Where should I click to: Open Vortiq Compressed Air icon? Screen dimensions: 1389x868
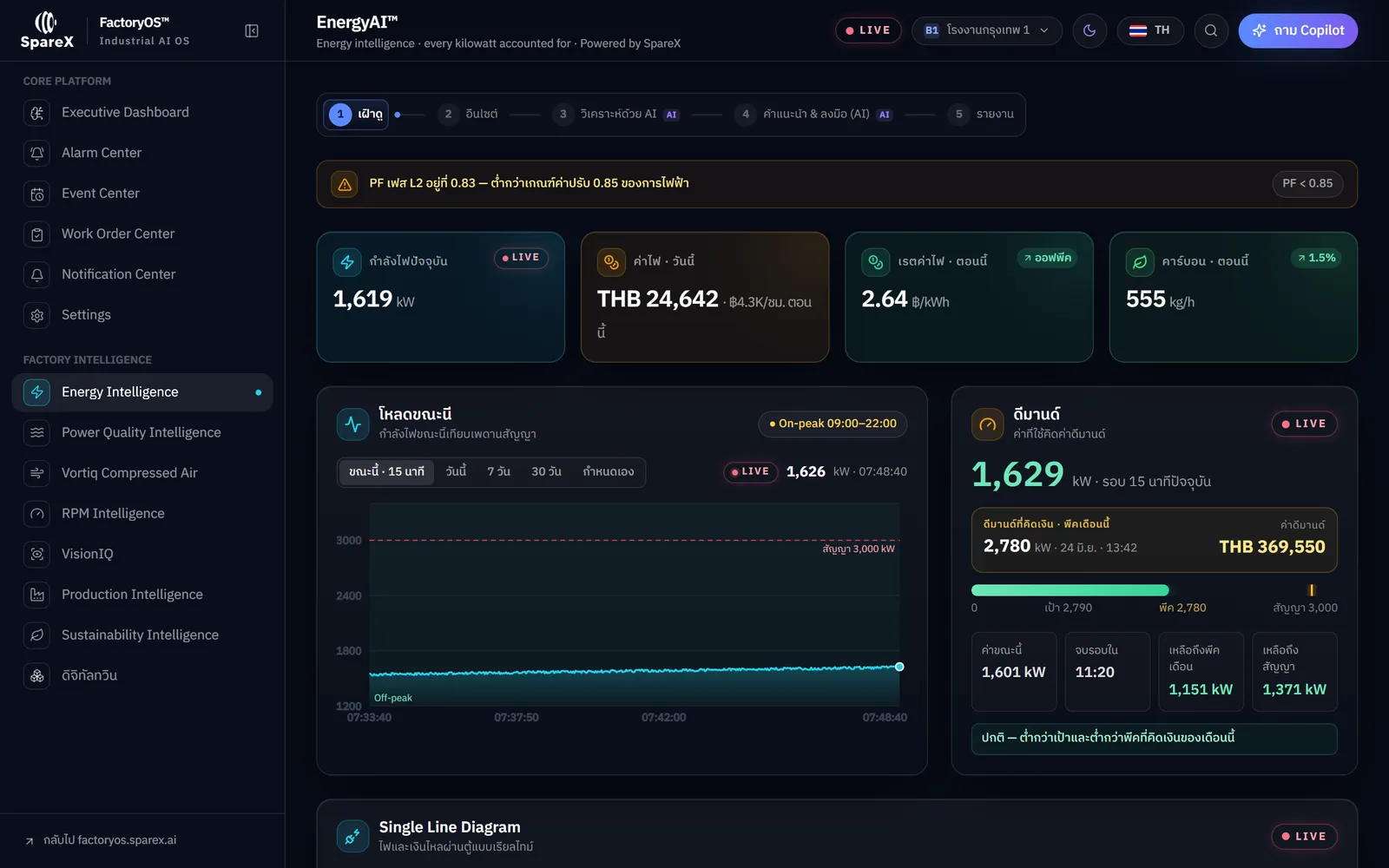tap(37, 473)
